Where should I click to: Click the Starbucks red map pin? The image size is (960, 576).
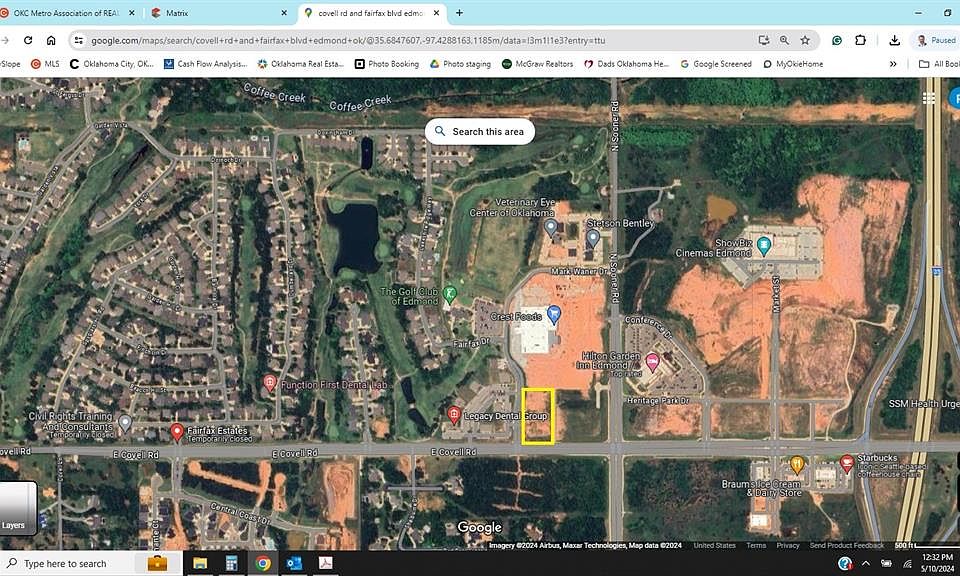(847, 463)
